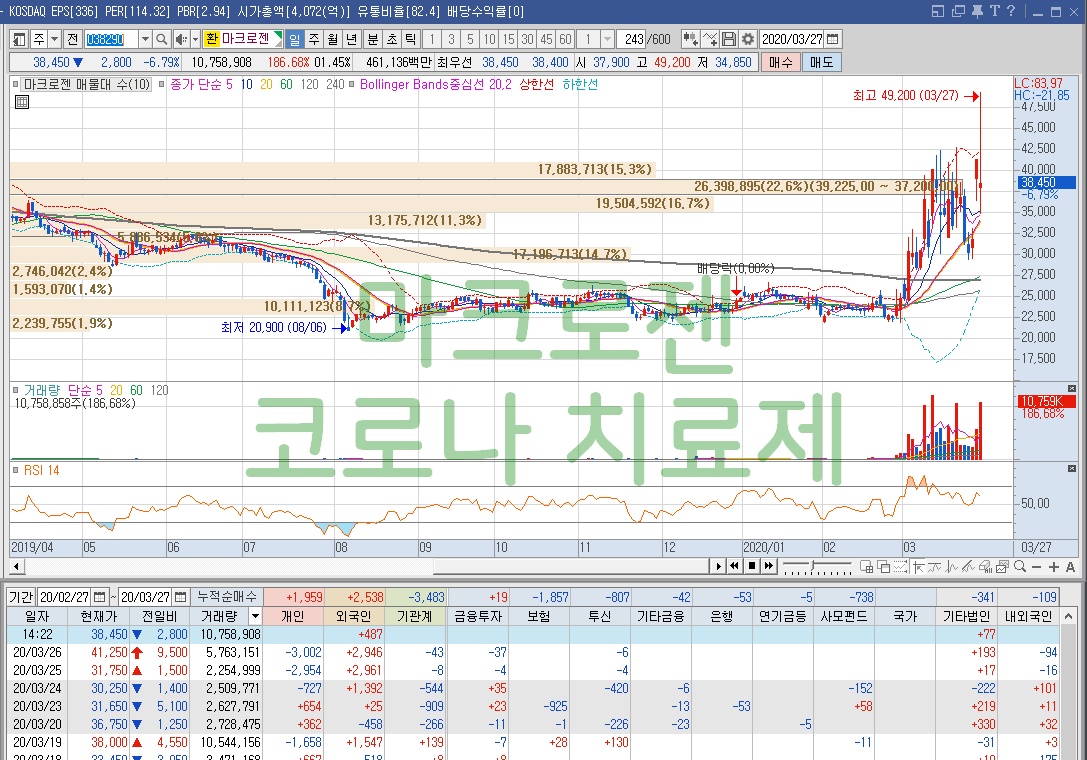Click the 매도 sell button
This screenshot has height=760, width=1087.
coord(821,62)
